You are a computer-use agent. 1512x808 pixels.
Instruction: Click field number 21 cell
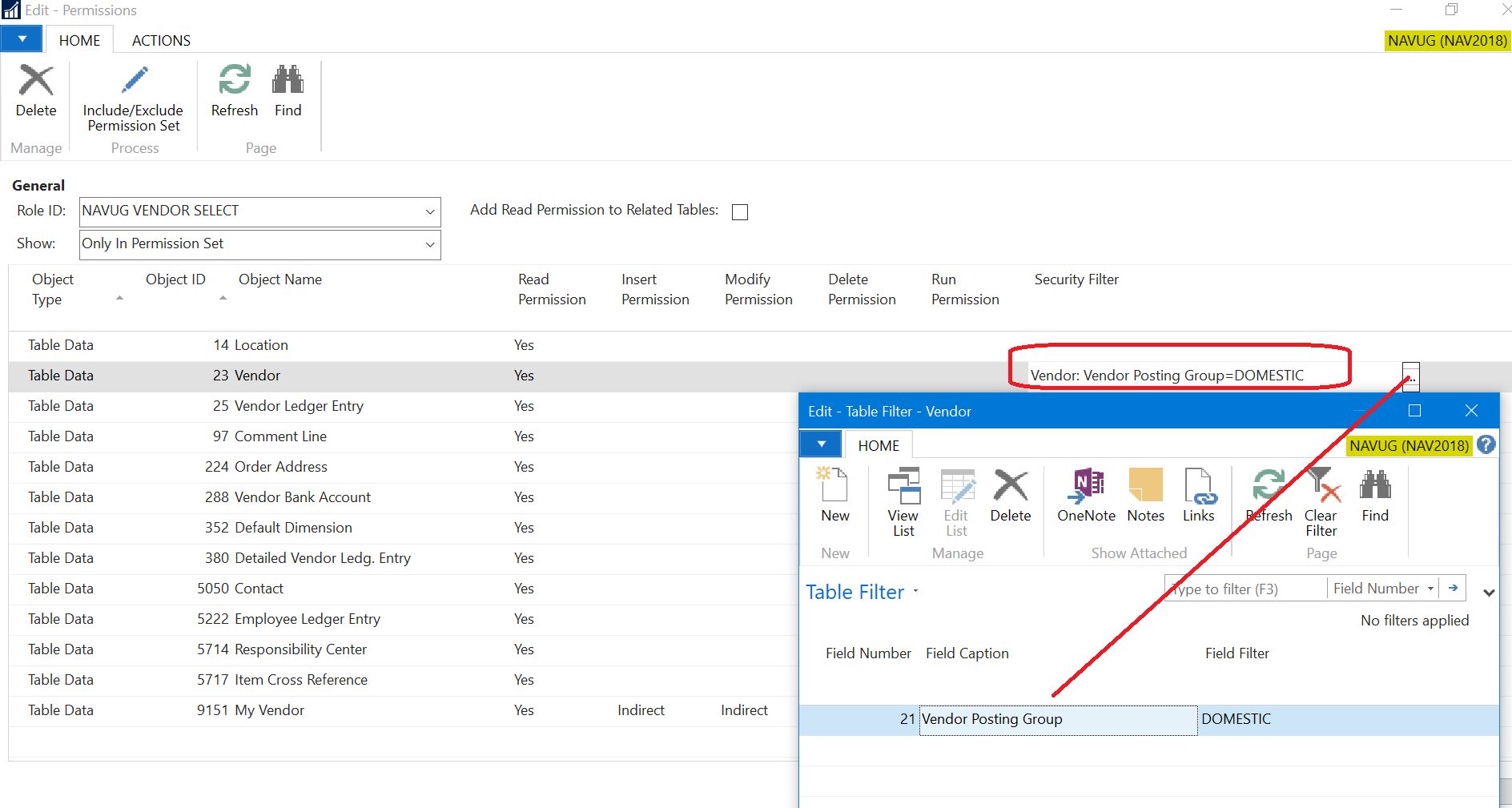click(907, 719)
